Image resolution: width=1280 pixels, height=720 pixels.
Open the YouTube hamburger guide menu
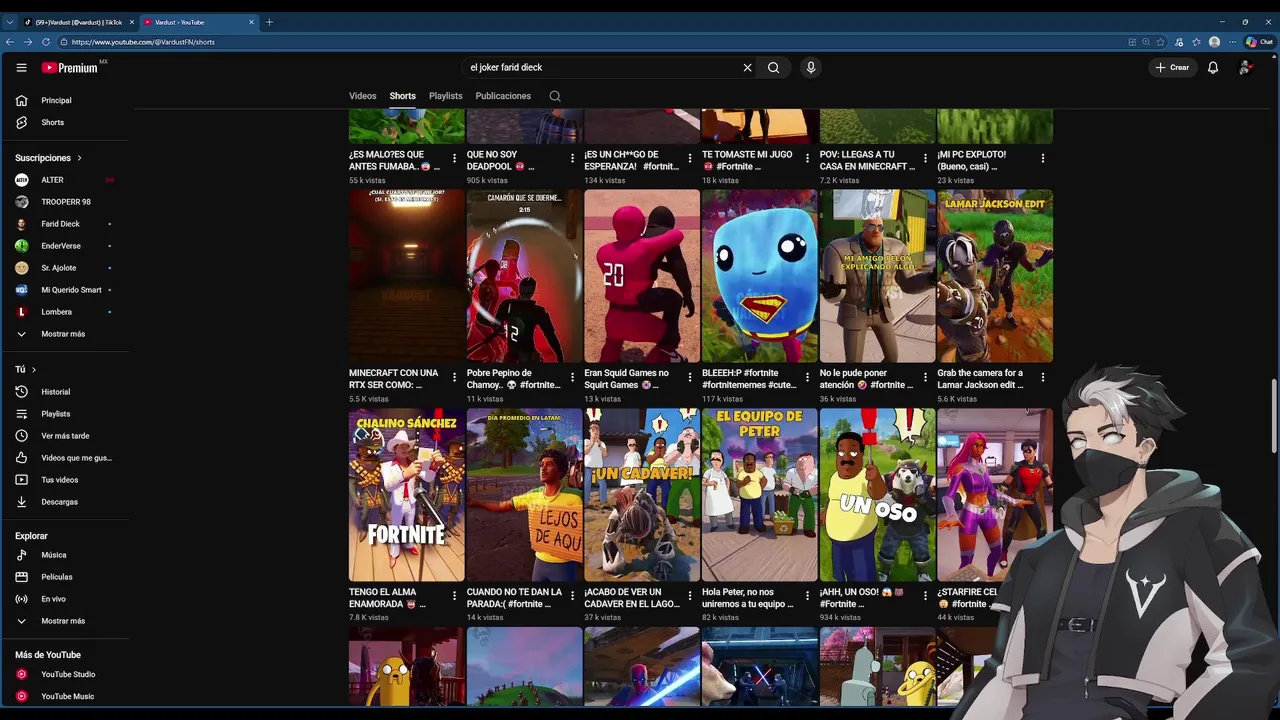pyautogui.click(x=21, y=67)
